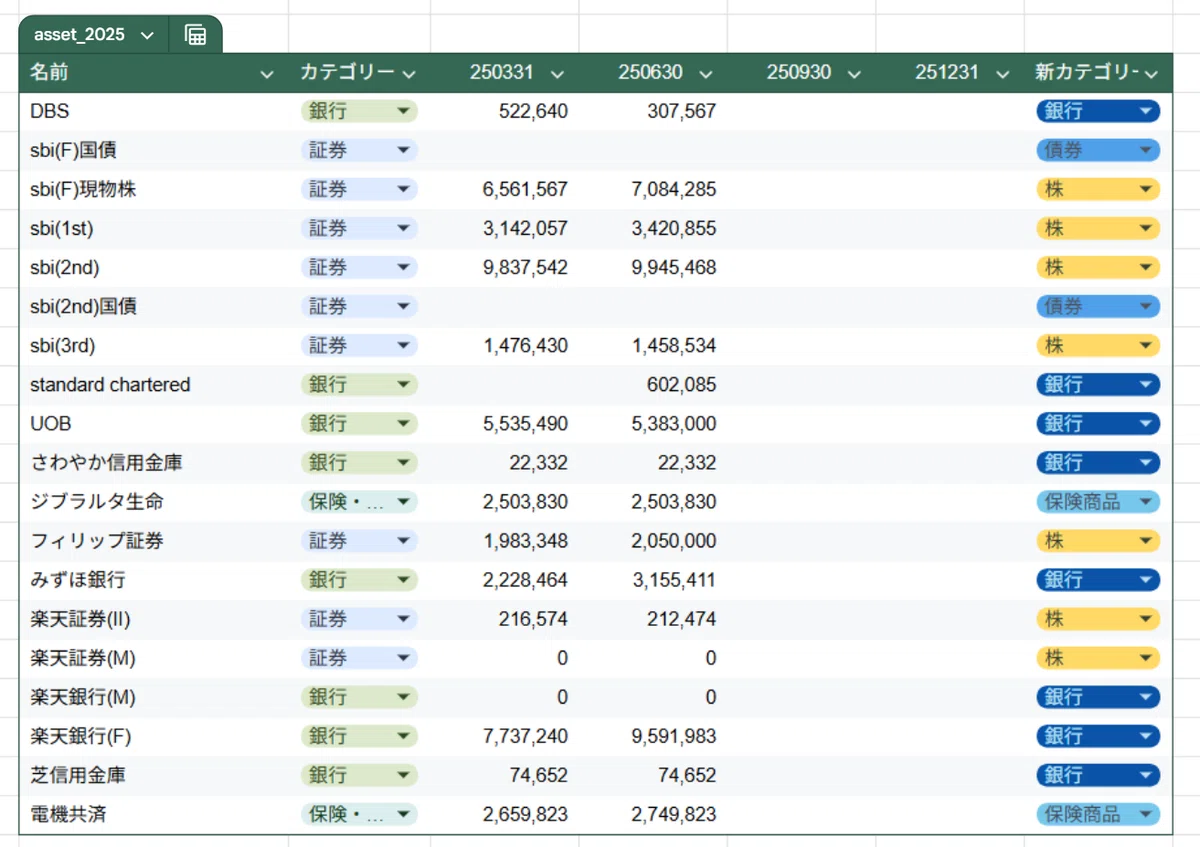The image size is (1200, 847).
Task: Select the empty 250930 cell for DBS
Action: [801, 111]
